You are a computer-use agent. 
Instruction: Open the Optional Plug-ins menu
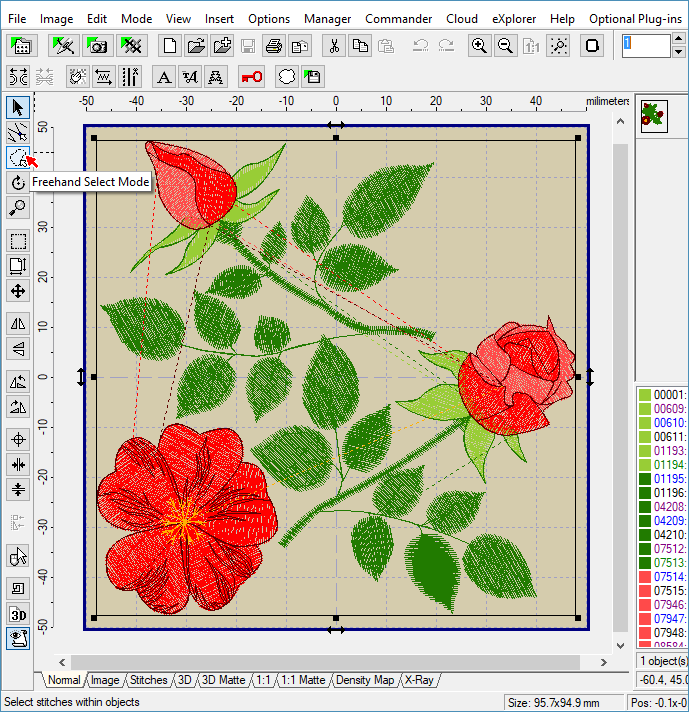tap(638, 19)
